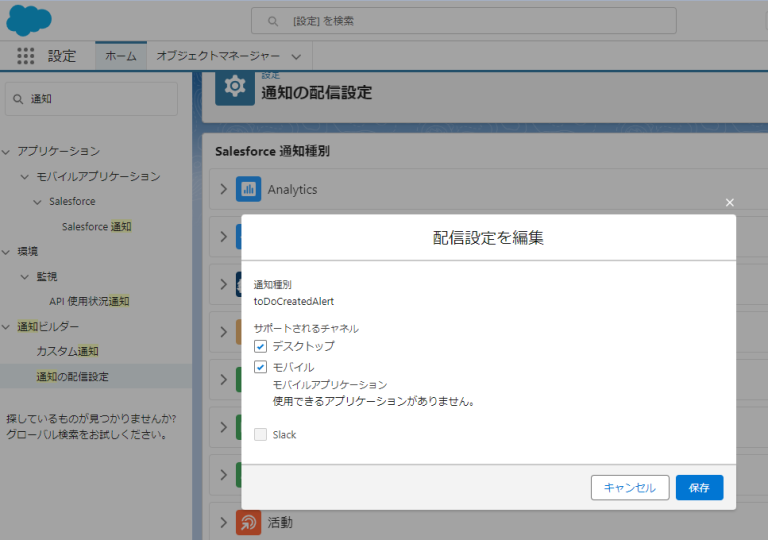Click the Salesforce 通知種別 section heading
Screen dimensions: 768x540
pos(272,151)
